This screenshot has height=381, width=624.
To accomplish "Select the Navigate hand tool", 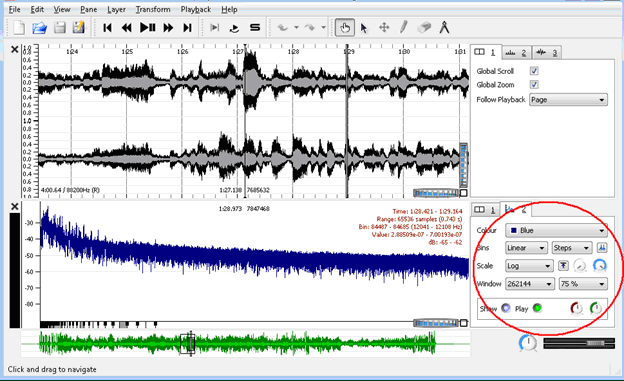I will pyautogui.click(x=345, y=28).
